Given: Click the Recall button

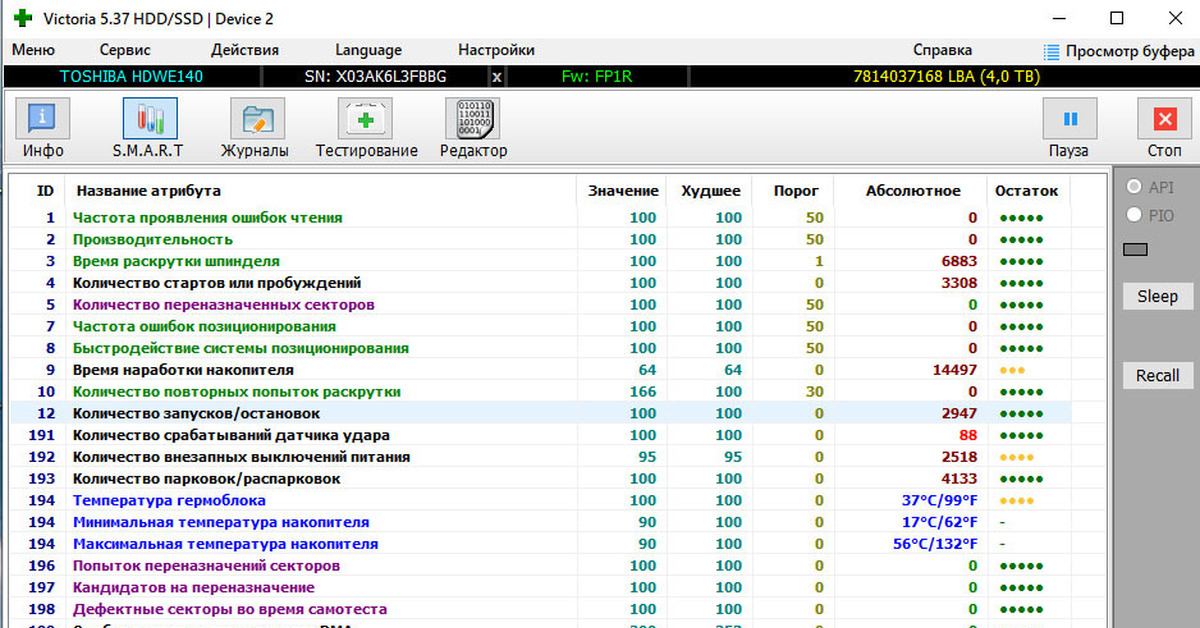Looking at the screenshot, I should coord(1157,376).
